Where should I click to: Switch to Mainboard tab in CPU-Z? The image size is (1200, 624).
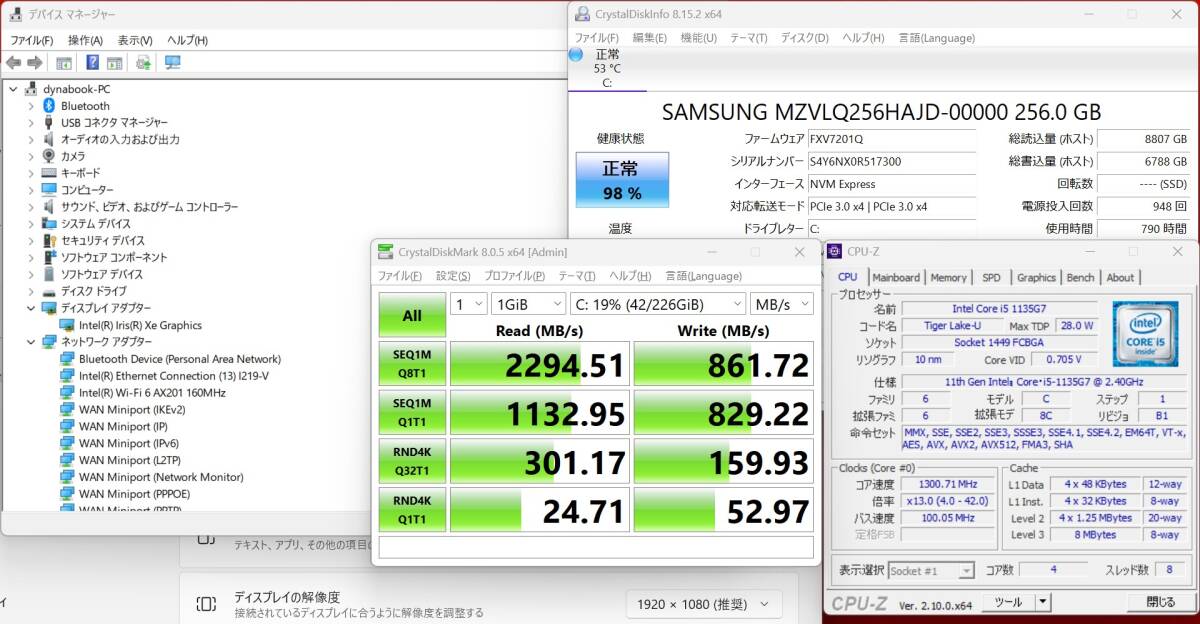[x=895, y=277]
